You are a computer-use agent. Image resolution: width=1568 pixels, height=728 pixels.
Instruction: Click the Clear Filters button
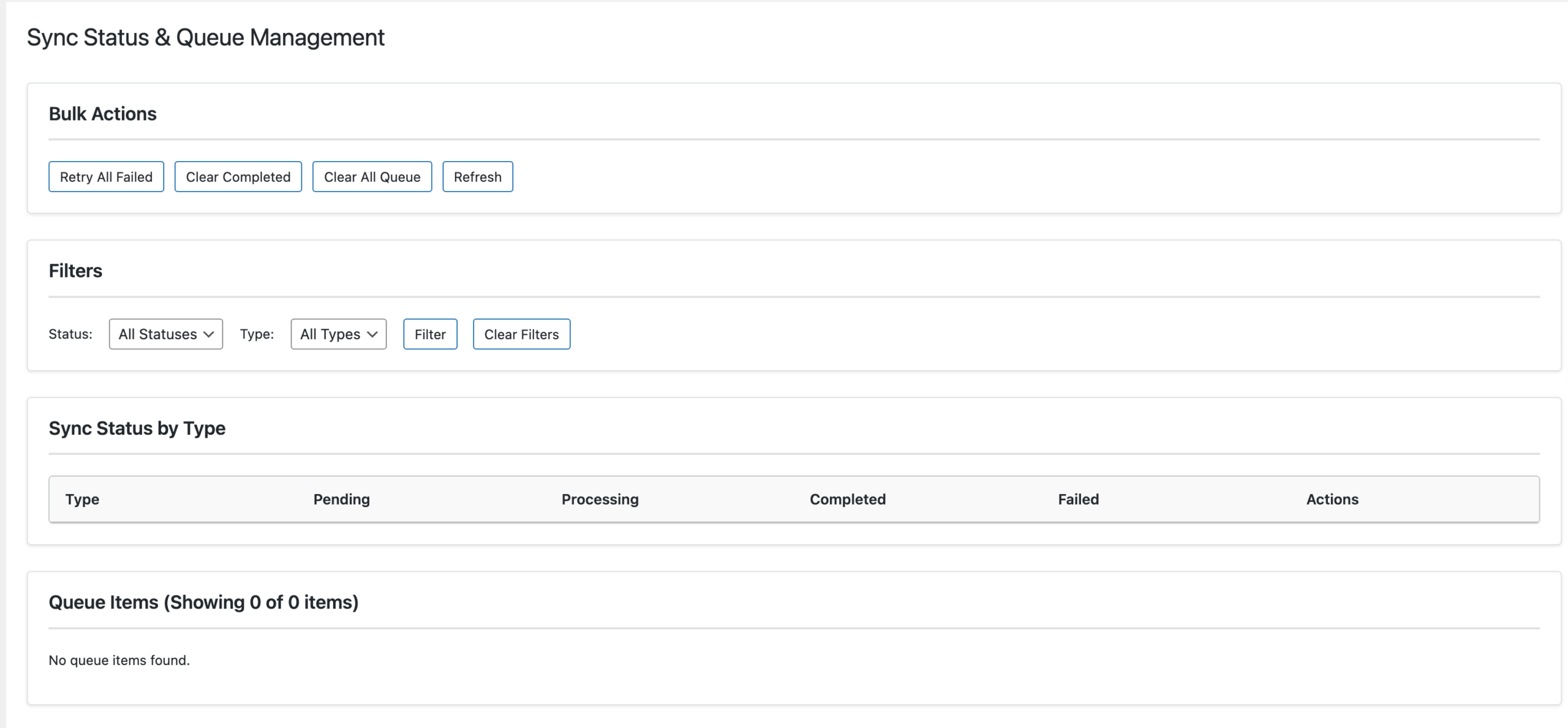coord(521,334)
